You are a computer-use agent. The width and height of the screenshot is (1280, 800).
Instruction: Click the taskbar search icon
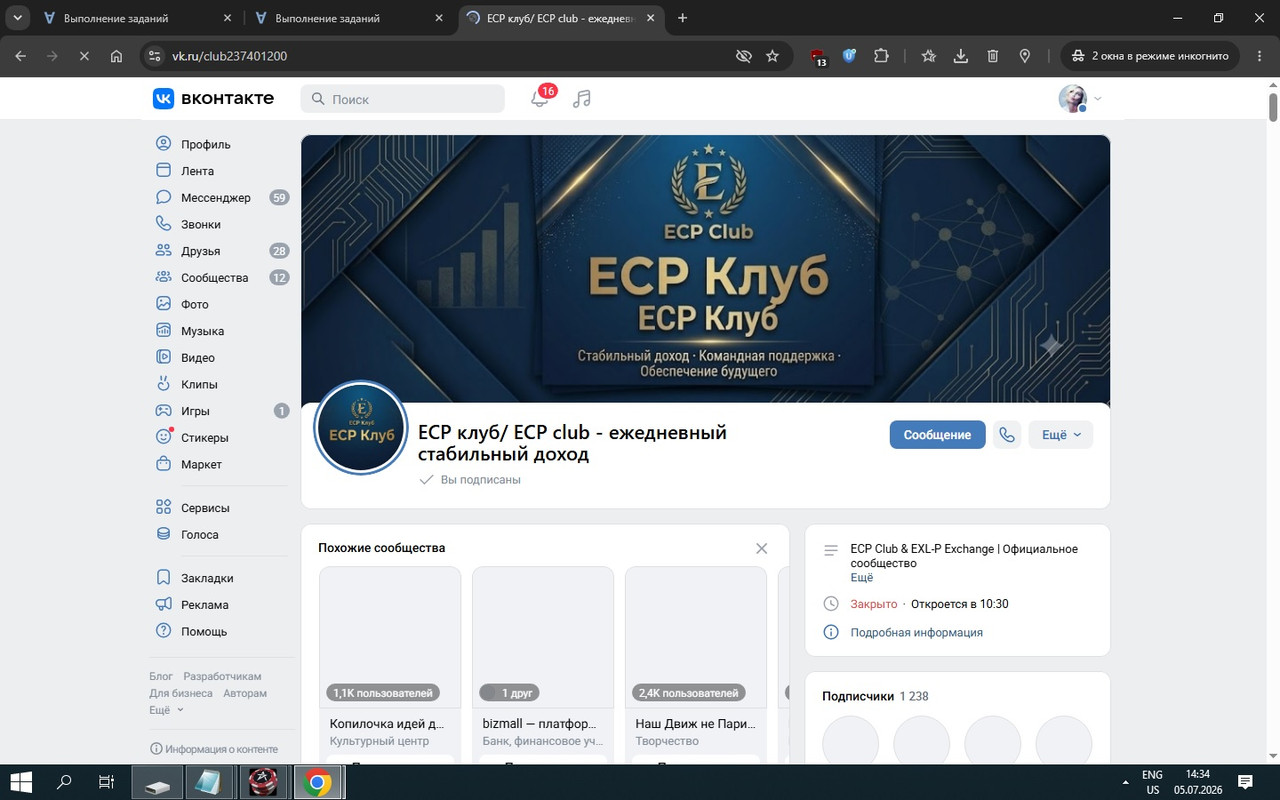tap(64, 782)
